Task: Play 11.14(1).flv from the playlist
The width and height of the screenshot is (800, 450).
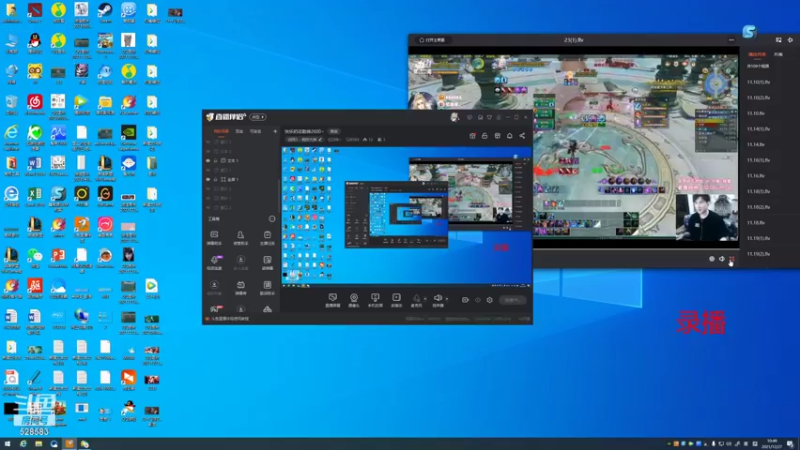Action: [759, 129]
